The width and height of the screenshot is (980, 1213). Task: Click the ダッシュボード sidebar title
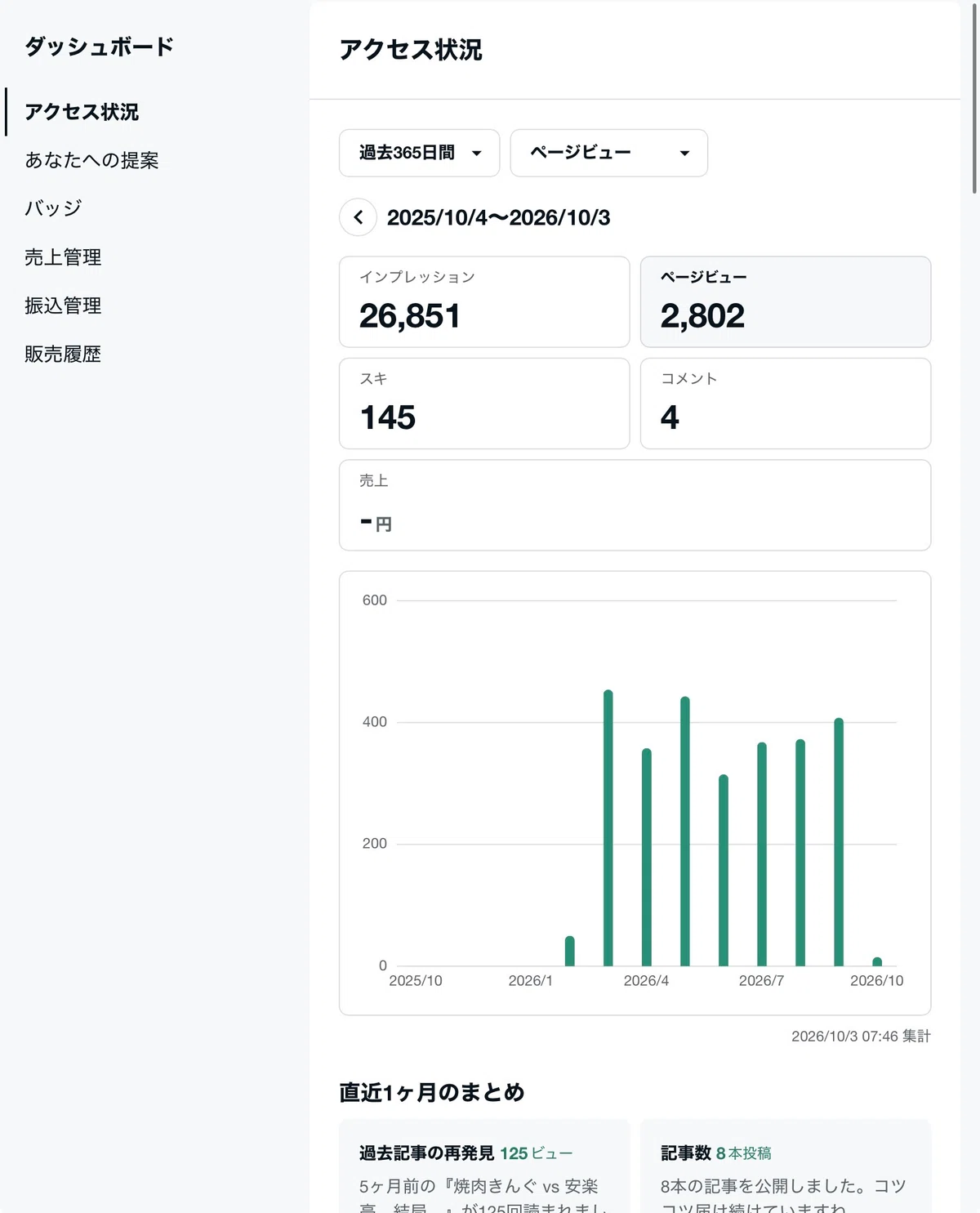[100, 47]
